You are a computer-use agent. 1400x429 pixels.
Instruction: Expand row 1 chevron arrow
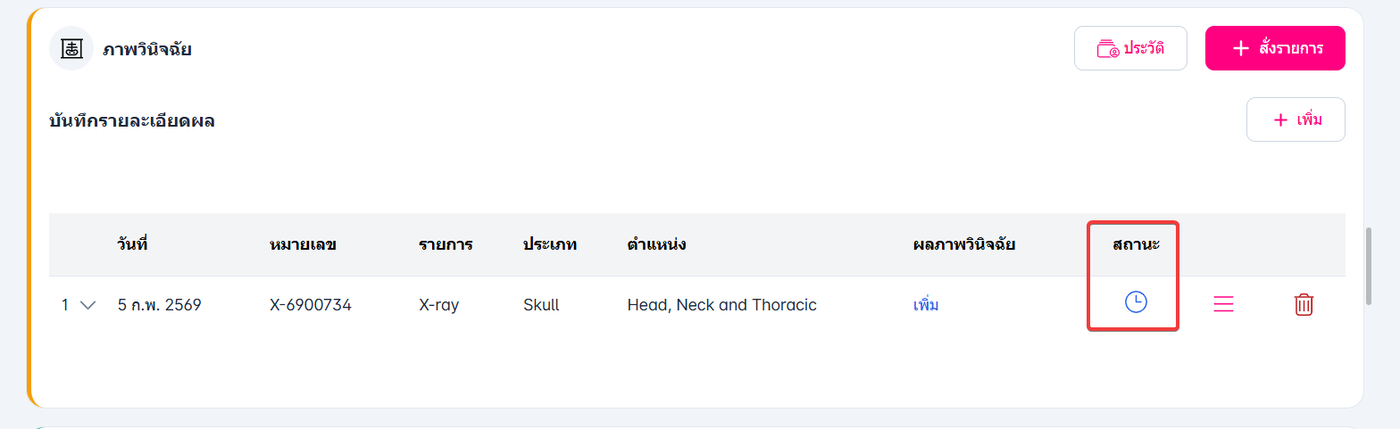pos(87,305)
